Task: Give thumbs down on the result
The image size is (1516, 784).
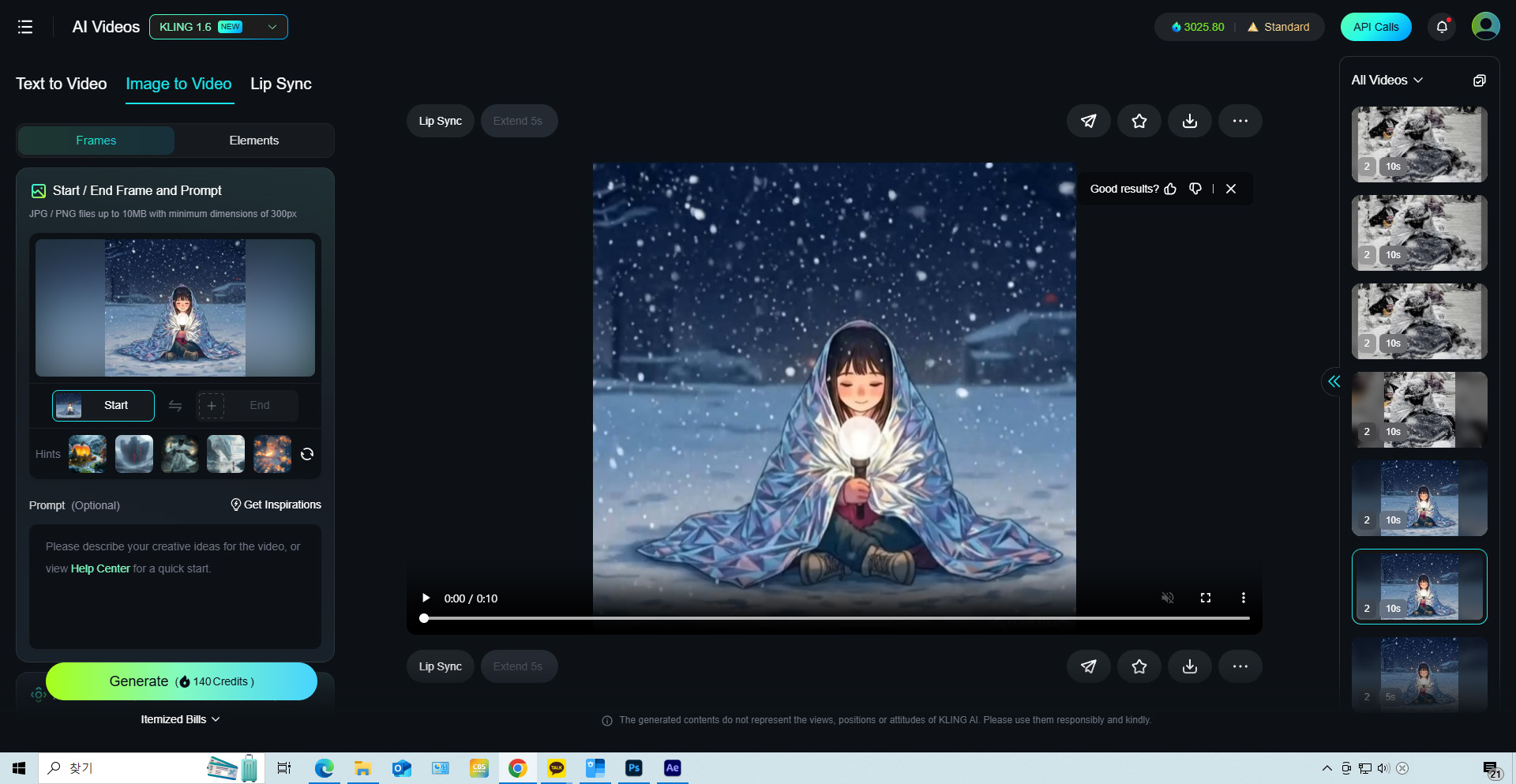Action: [1195, 189]
